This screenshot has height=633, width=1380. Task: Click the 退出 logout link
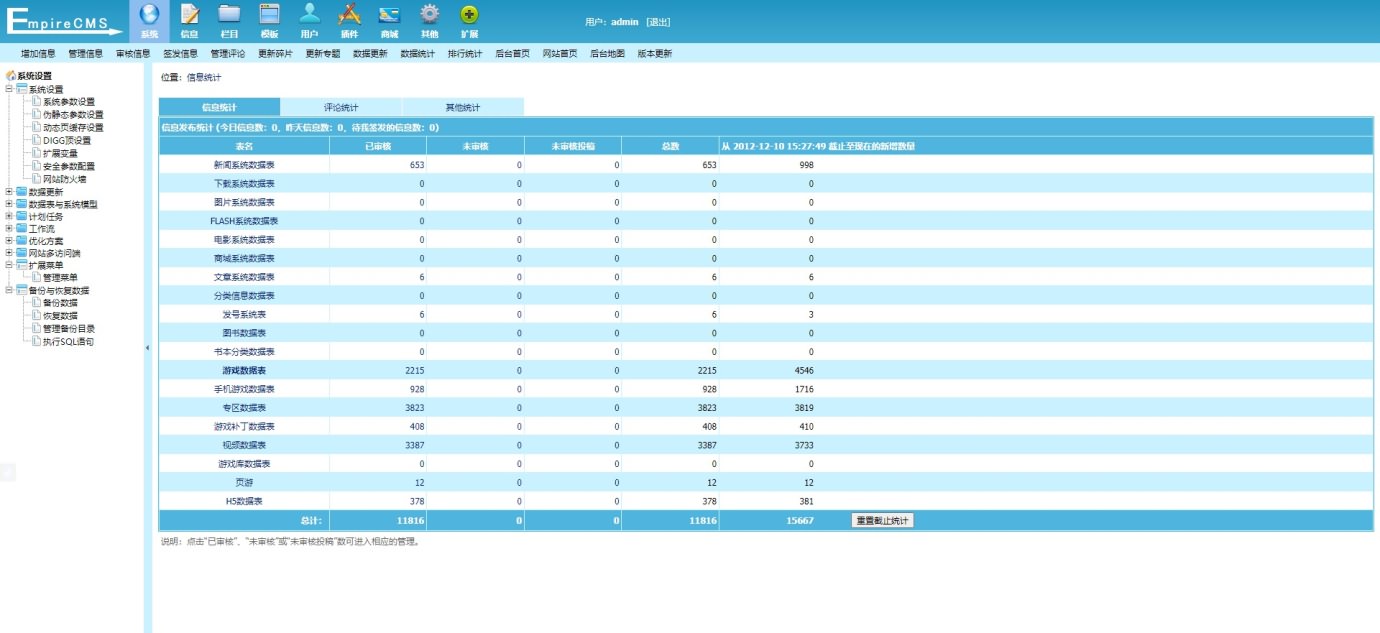(658, 22)
